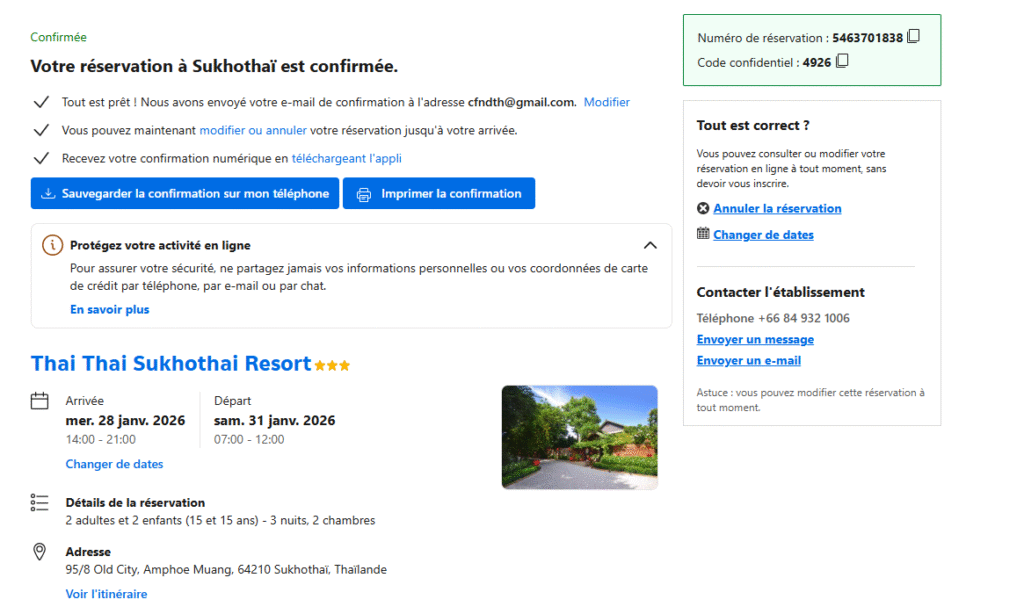Open the modifier ou annuler link
The image size is (1024, 614).
(253, 130)
